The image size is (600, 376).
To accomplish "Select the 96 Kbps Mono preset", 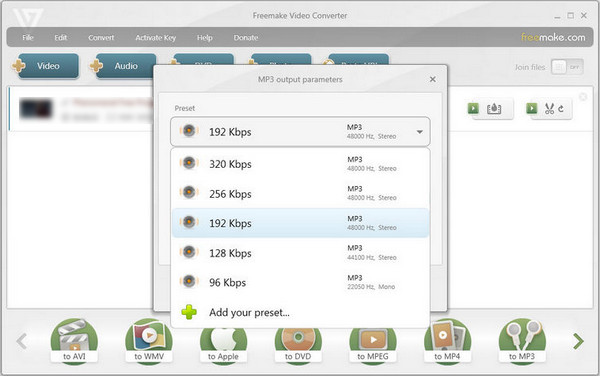I will pos(300,282).
